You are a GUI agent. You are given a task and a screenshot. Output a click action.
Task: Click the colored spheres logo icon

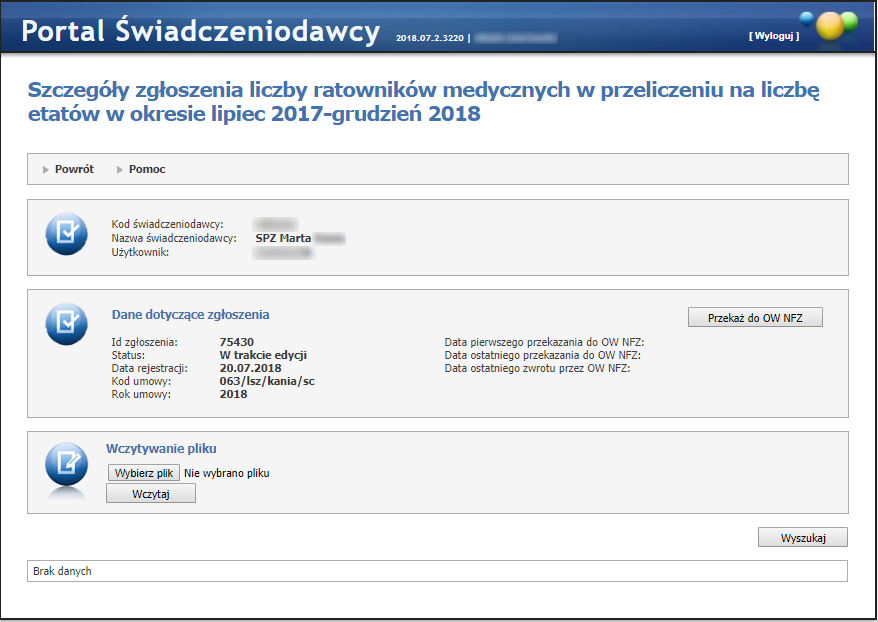coord(829,24)
